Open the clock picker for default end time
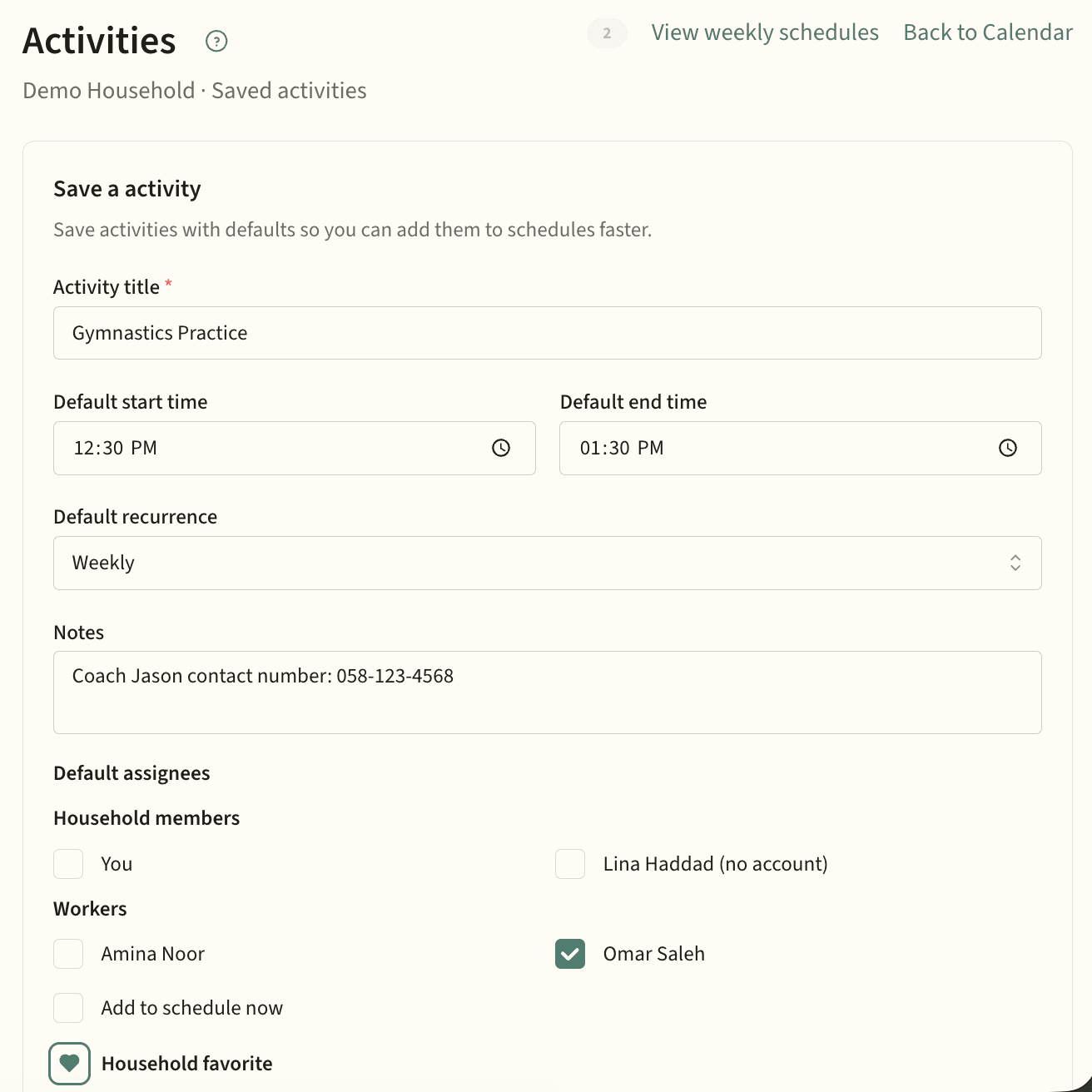The image size is (1092, 1092). click(1007, 448)
